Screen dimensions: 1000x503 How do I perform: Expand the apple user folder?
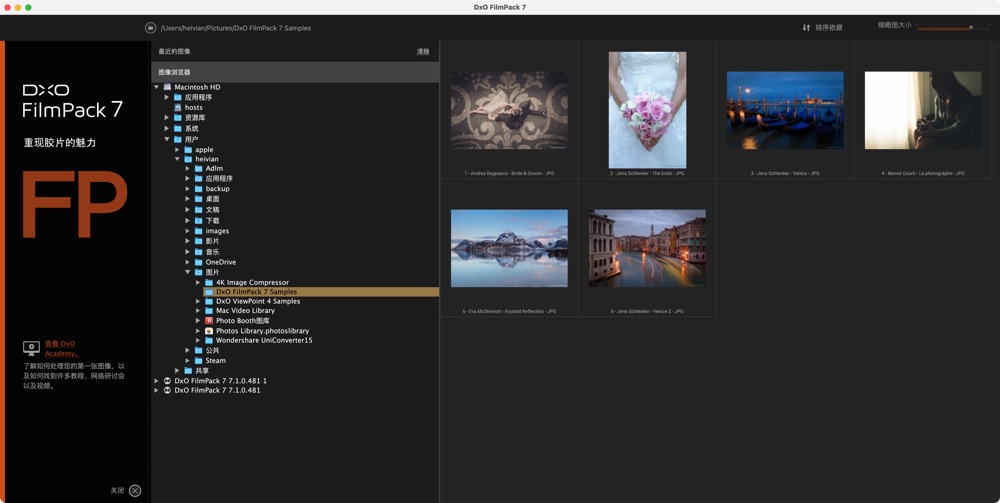pos(177,150)
